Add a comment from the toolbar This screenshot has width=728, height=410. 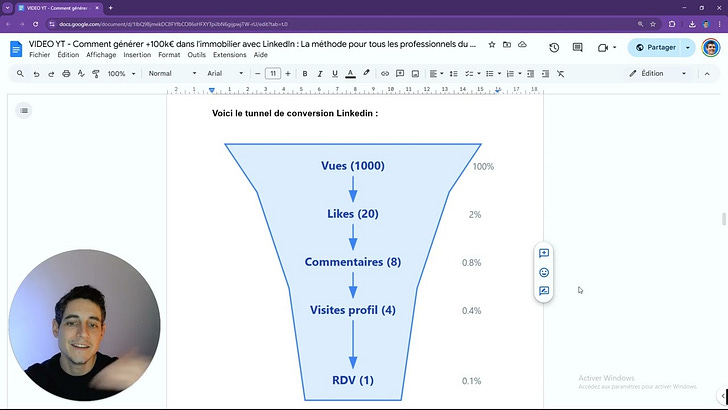pyautogui.click(x=400, y=73)
